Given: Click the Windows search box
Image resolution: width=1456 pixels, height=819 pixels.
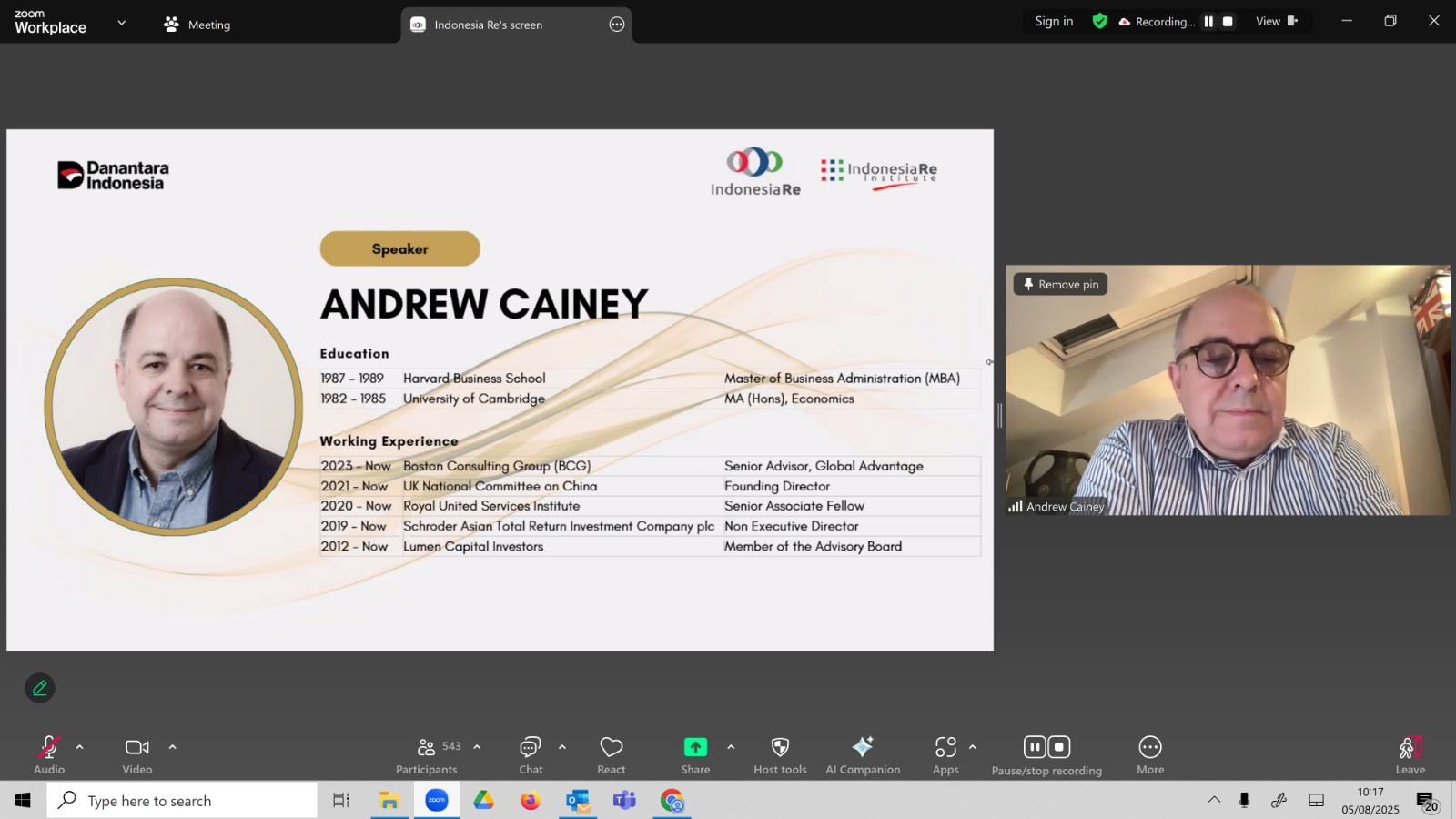Looking at the screenshot, I should [182, 801].
